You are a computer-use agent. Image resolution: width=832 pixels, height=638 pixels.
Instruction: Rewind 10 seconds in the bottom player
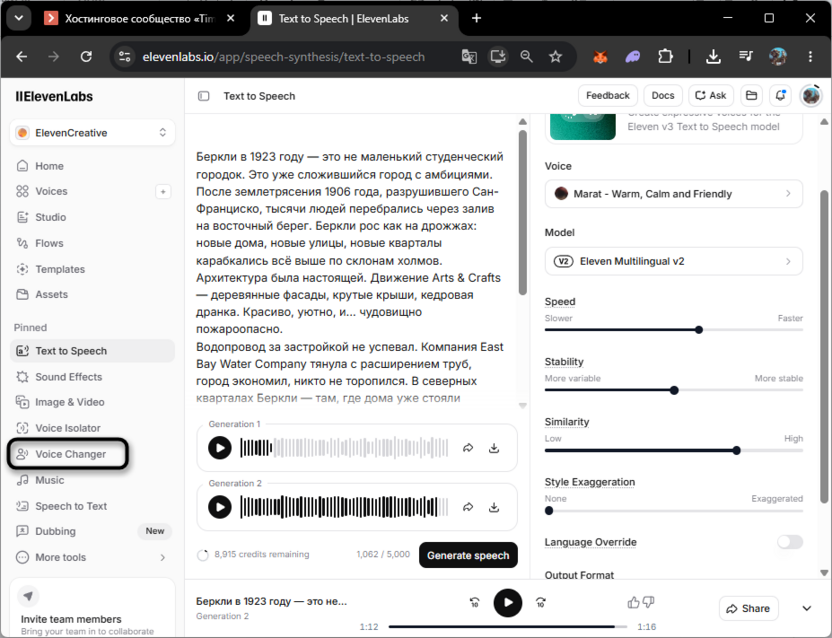click(475, 602)
